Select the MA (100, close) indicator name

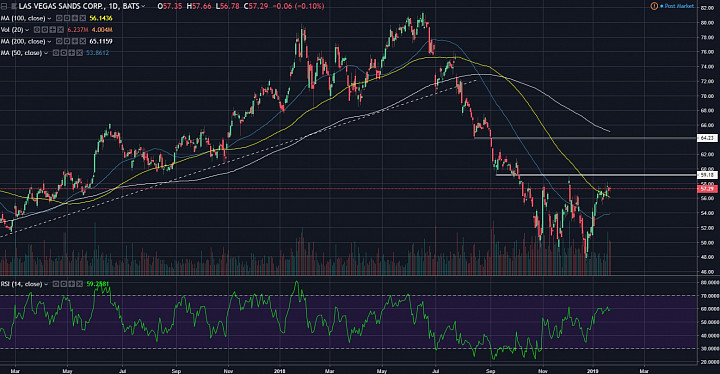pyautogui.click(x=23, y=18)
